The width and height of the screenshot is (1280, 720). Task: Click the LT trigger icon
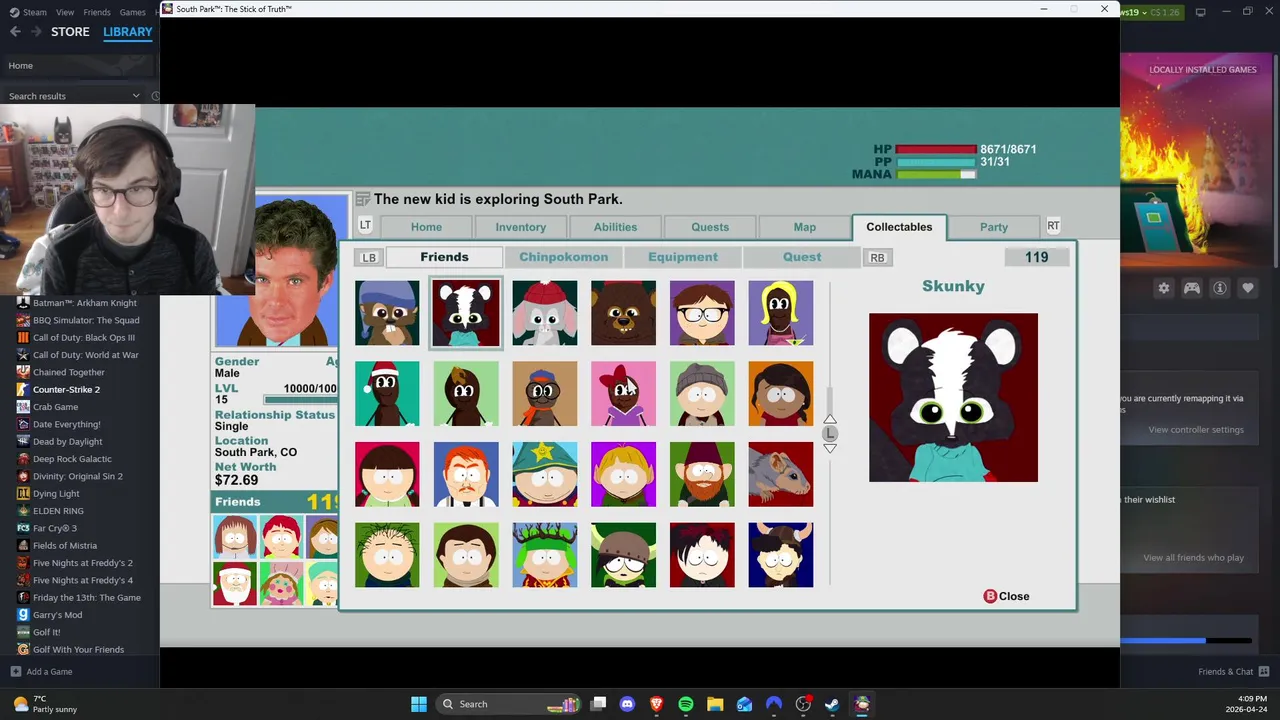[x=365, y=225]
